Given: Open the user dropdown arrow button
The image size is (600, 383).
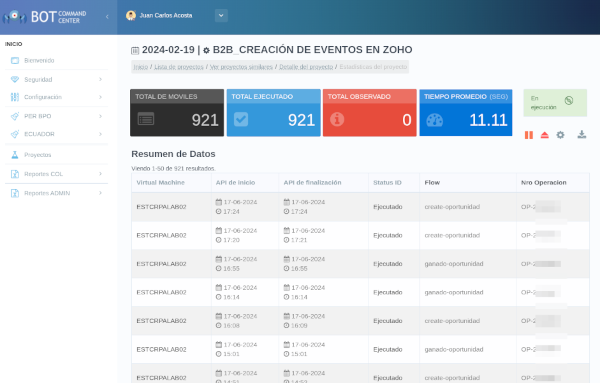Looking at the screenshot, I should (x=221, y=16).
